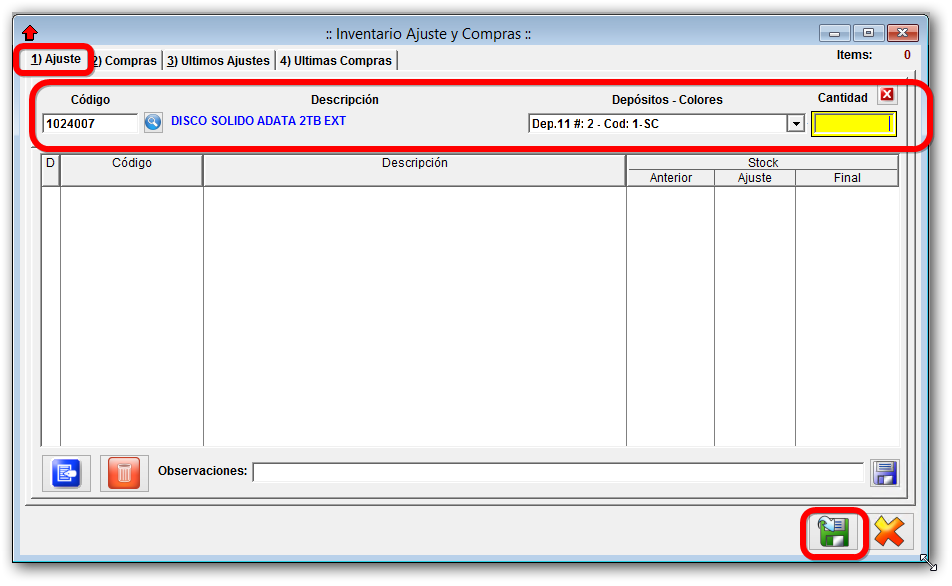Click into the Observaciones text field

click(557, 472)
